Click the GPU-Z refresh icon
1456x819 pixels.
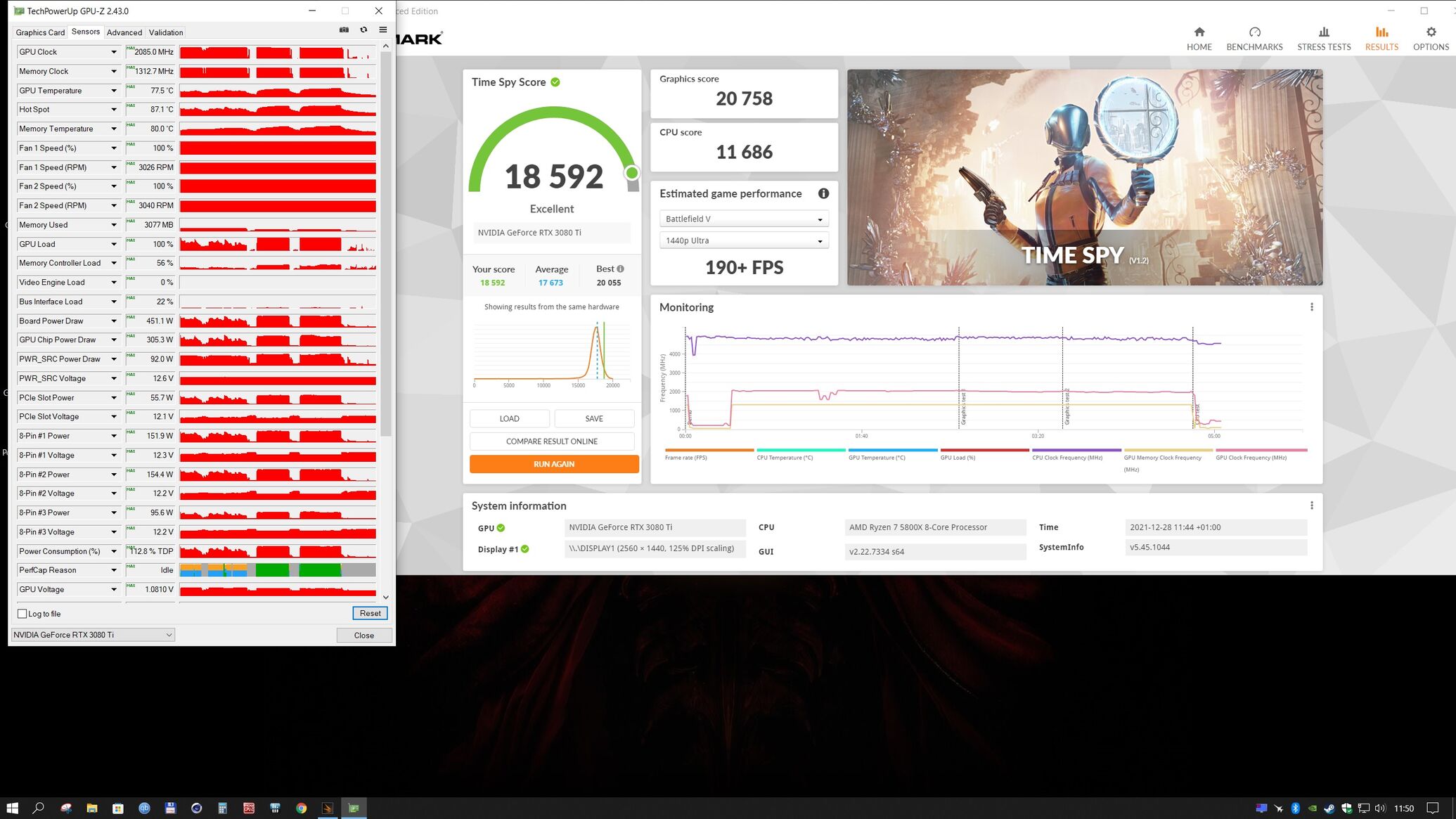click(x=363, y=30)
